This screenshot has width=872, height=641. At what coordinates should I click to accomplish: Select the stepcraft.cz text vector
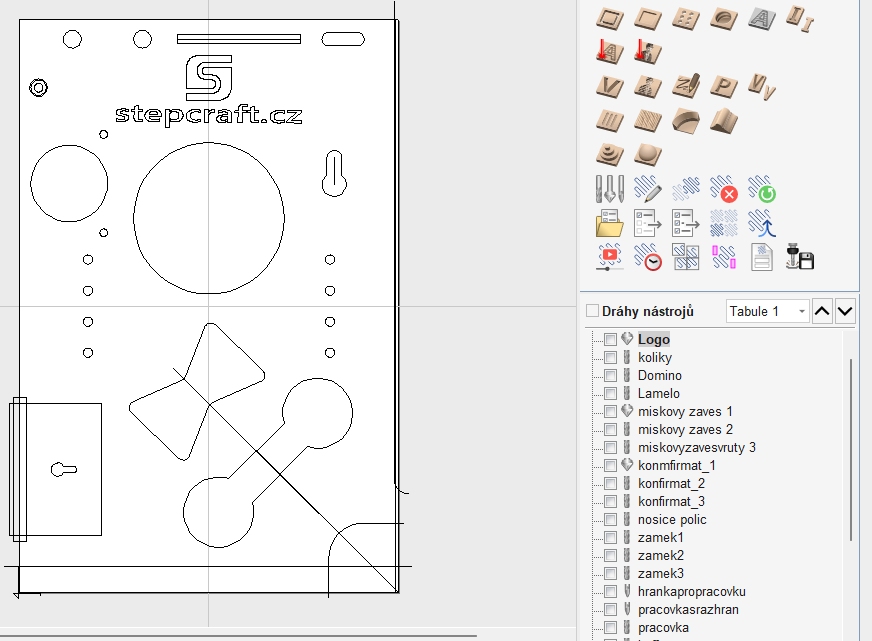click(x=209, y=115)
